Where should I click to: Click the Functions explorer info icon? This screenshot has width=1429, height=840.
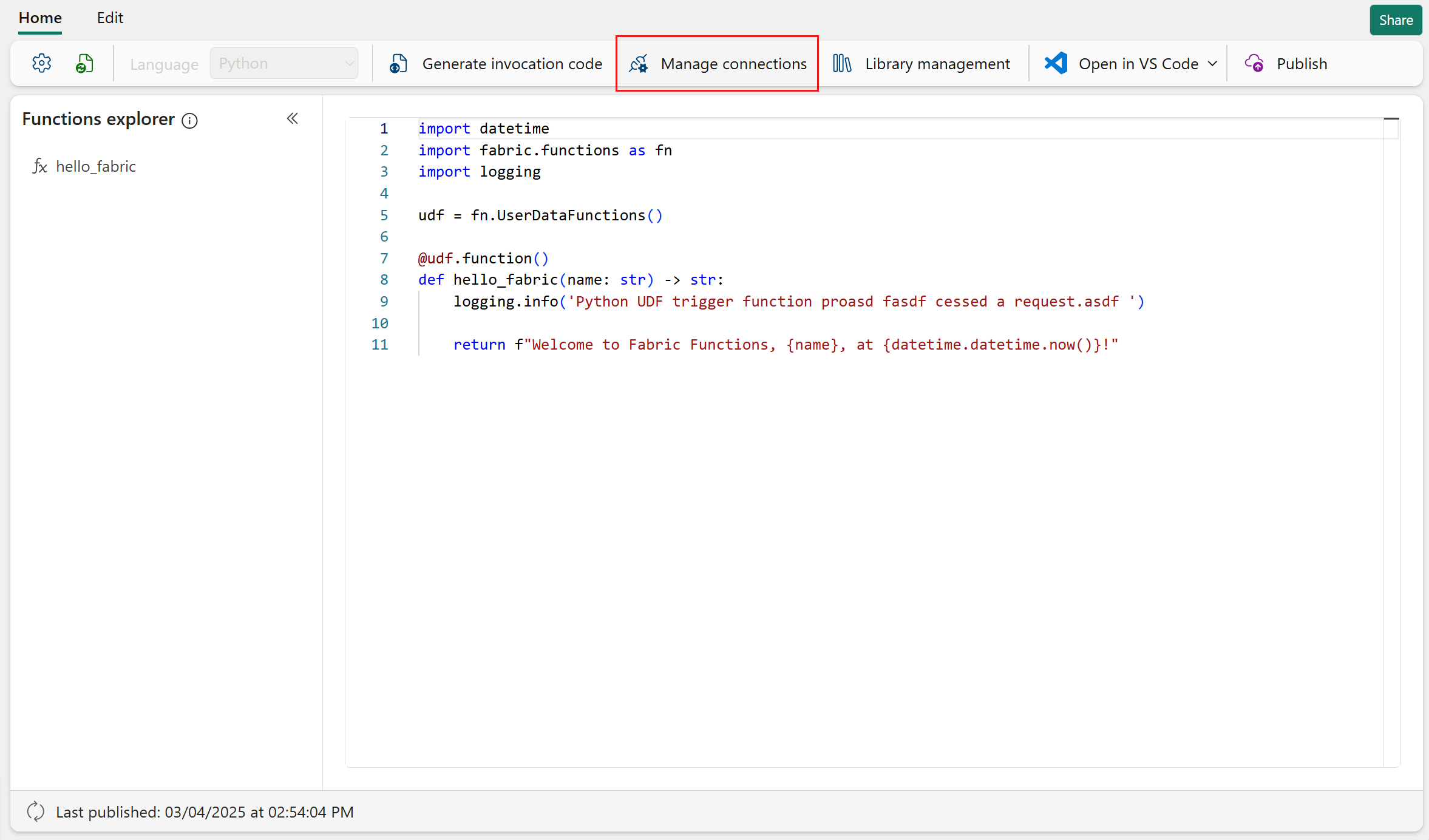tap(190, 120)
